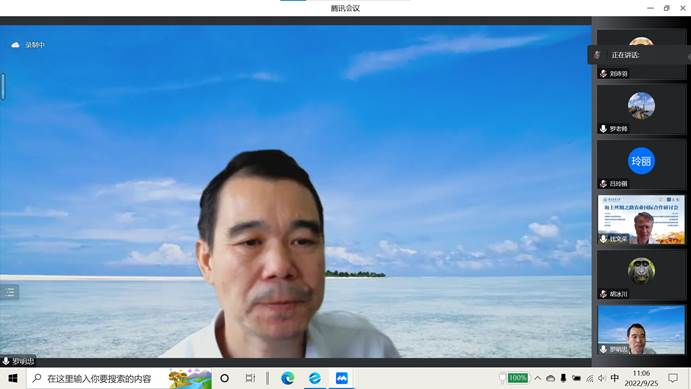Image resolution: width=691 pixels, height=389 pixels.
Task: Click the Wi-Fi network tray icon
Action: [590, 378]
